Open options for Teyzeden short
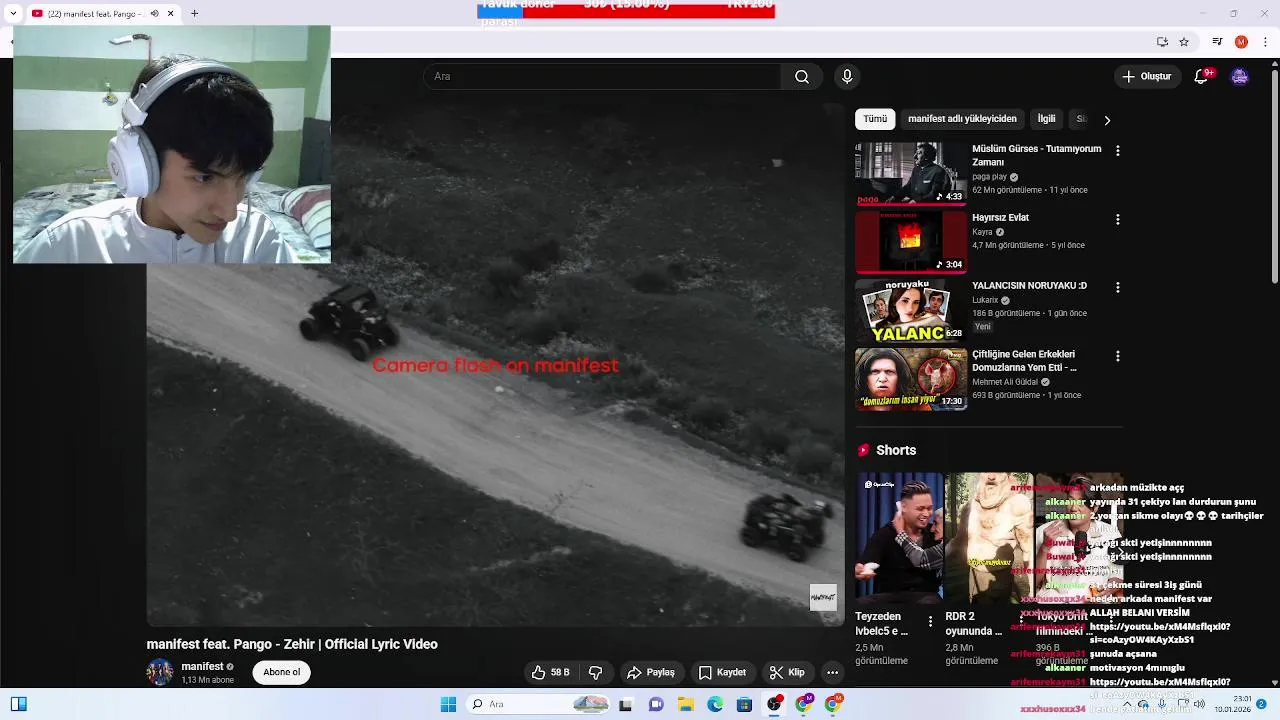The height and width of the screenshot is (720, 1280). [x=930, y=622]
